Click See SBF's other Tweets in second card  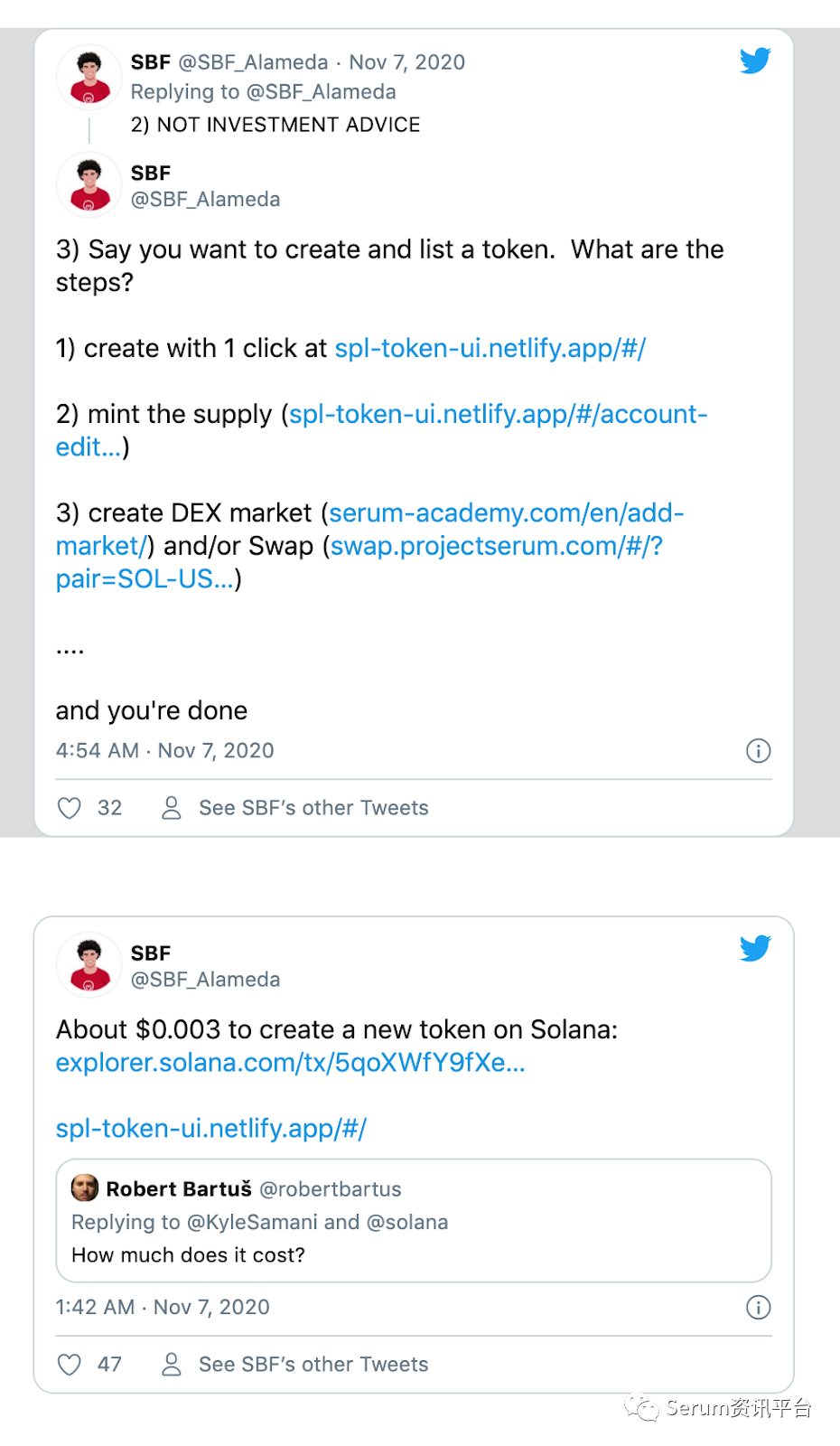click(313, 1365)
